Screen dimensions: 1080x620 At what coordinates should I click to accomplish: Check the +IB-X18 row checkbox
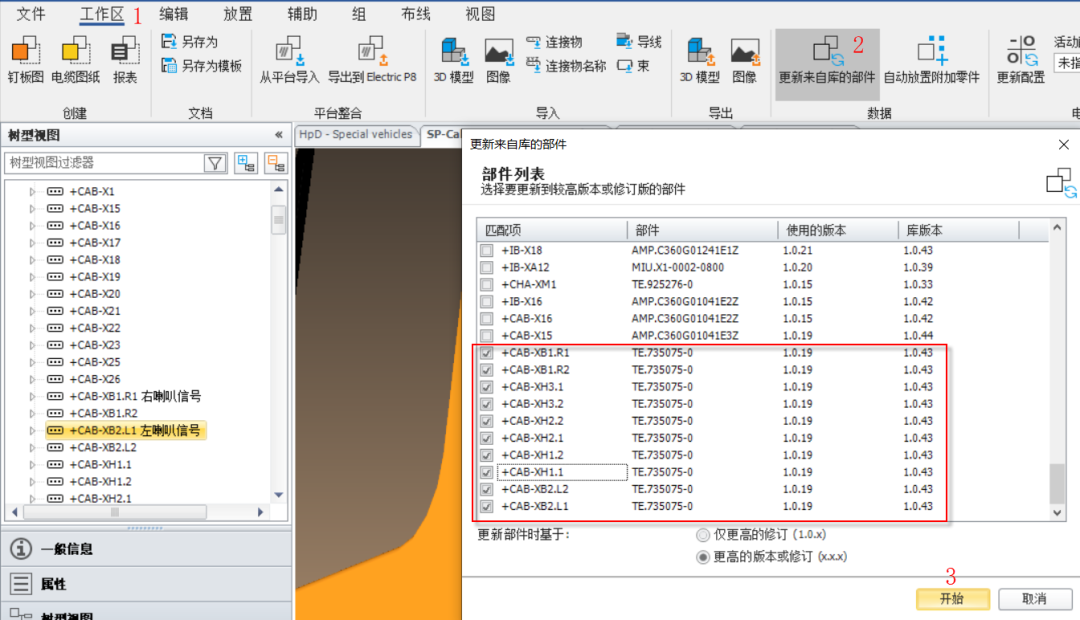[487, 250]
